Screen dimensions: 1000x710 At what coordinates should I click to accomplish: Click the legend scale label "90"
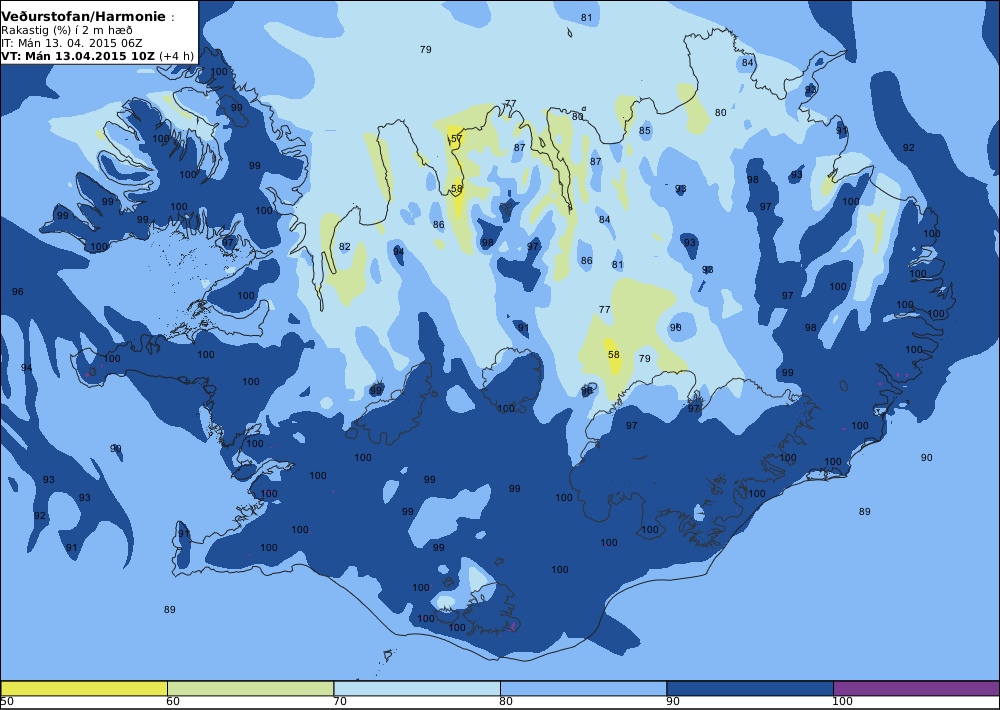[x=673, y=702]
